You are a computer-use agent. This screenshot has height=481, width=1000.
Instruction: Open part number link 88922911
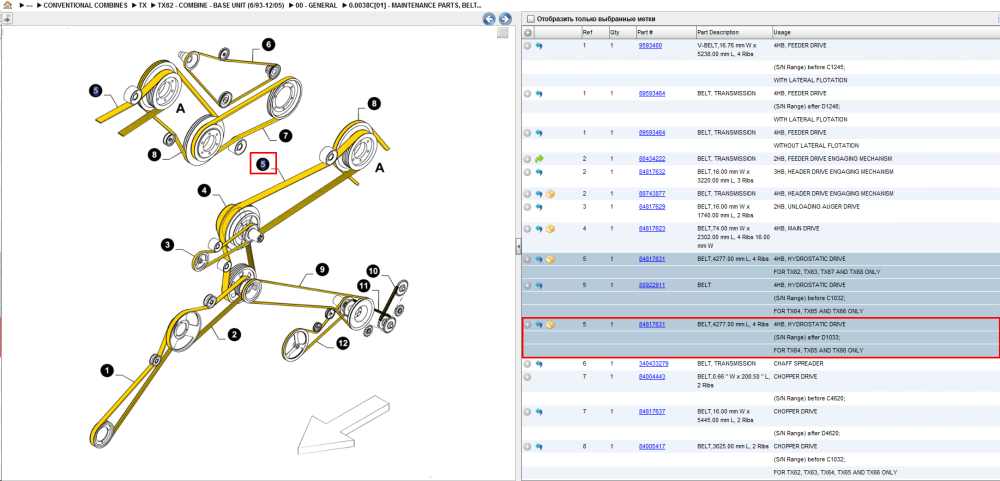(x=652, y=285)
